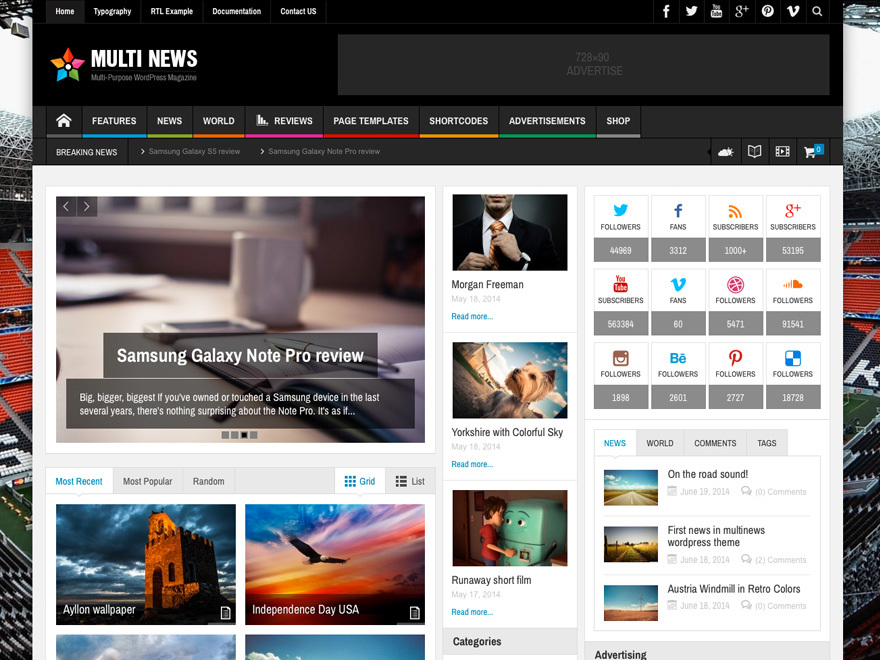Open RTL Example in the top menu
The height and width of the screenshot is (660, 880).
(172, 11)
